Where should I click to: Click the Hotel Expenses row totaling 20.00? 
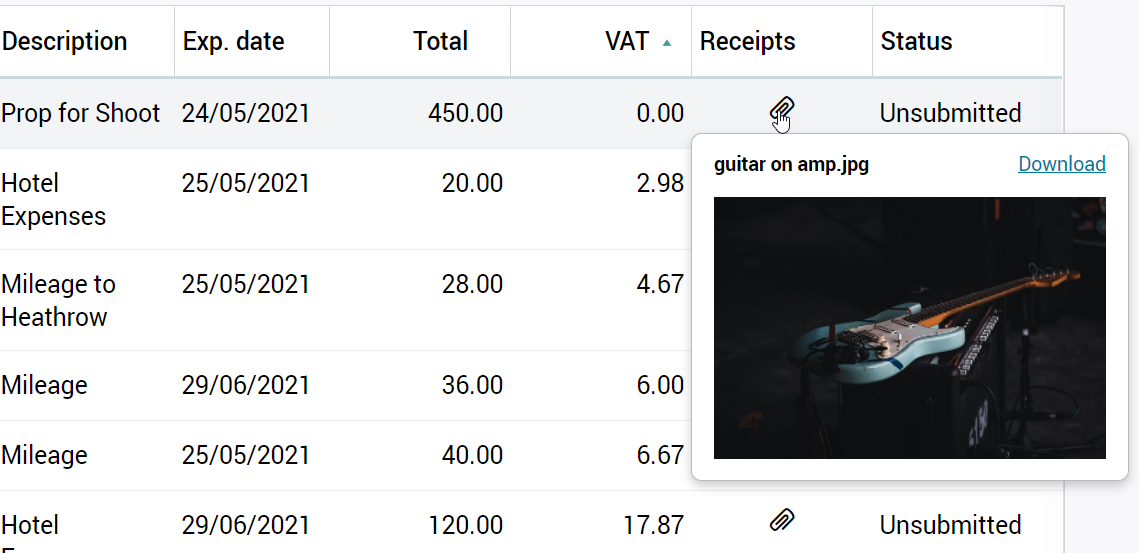(345, 199)
